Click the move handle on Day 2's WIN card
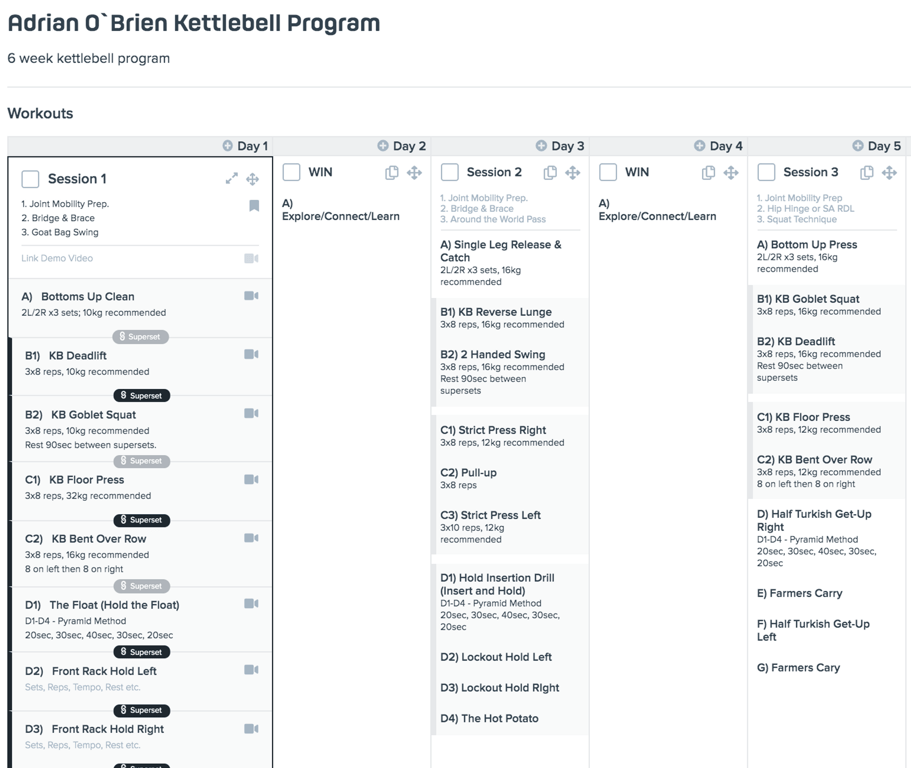The image size is (911, 768). [x=414, y=173]
